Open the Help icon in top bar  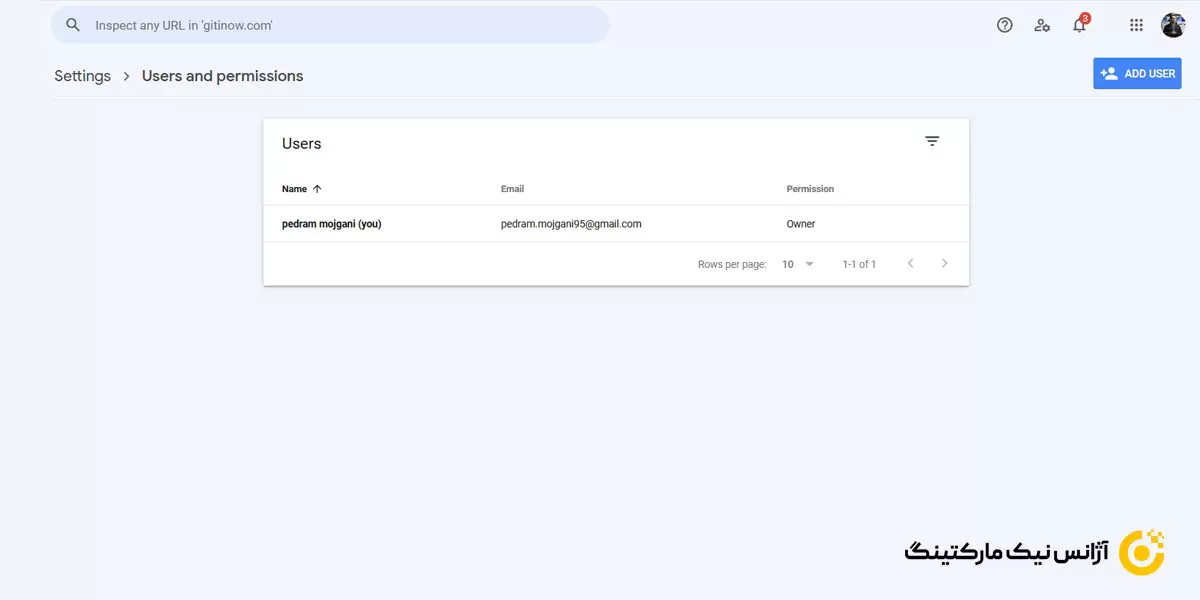tap(1005, 25)
